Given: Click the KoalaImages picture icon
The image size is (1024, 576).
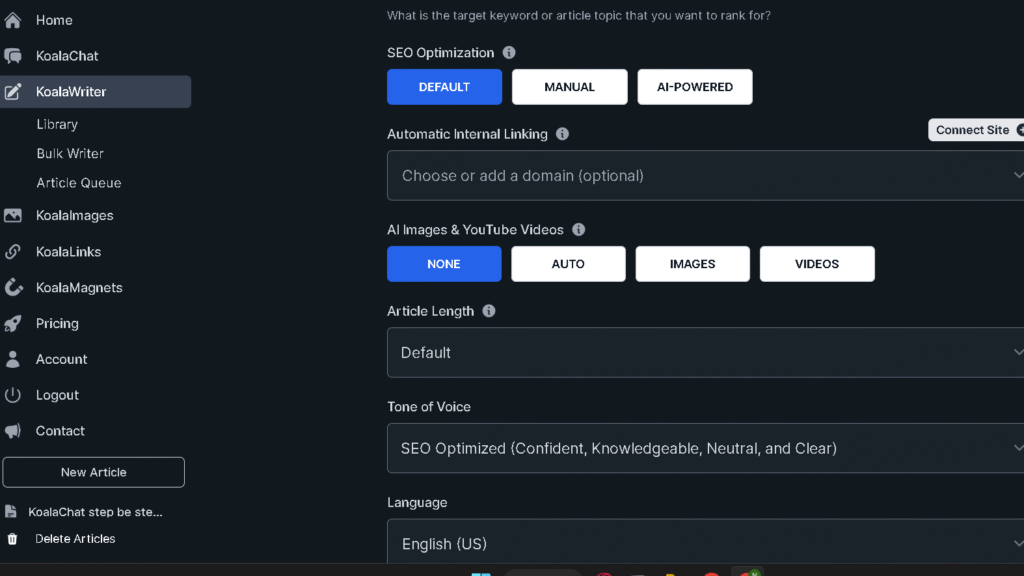Looking at the screenshot, I should click(x=13, y=215).
